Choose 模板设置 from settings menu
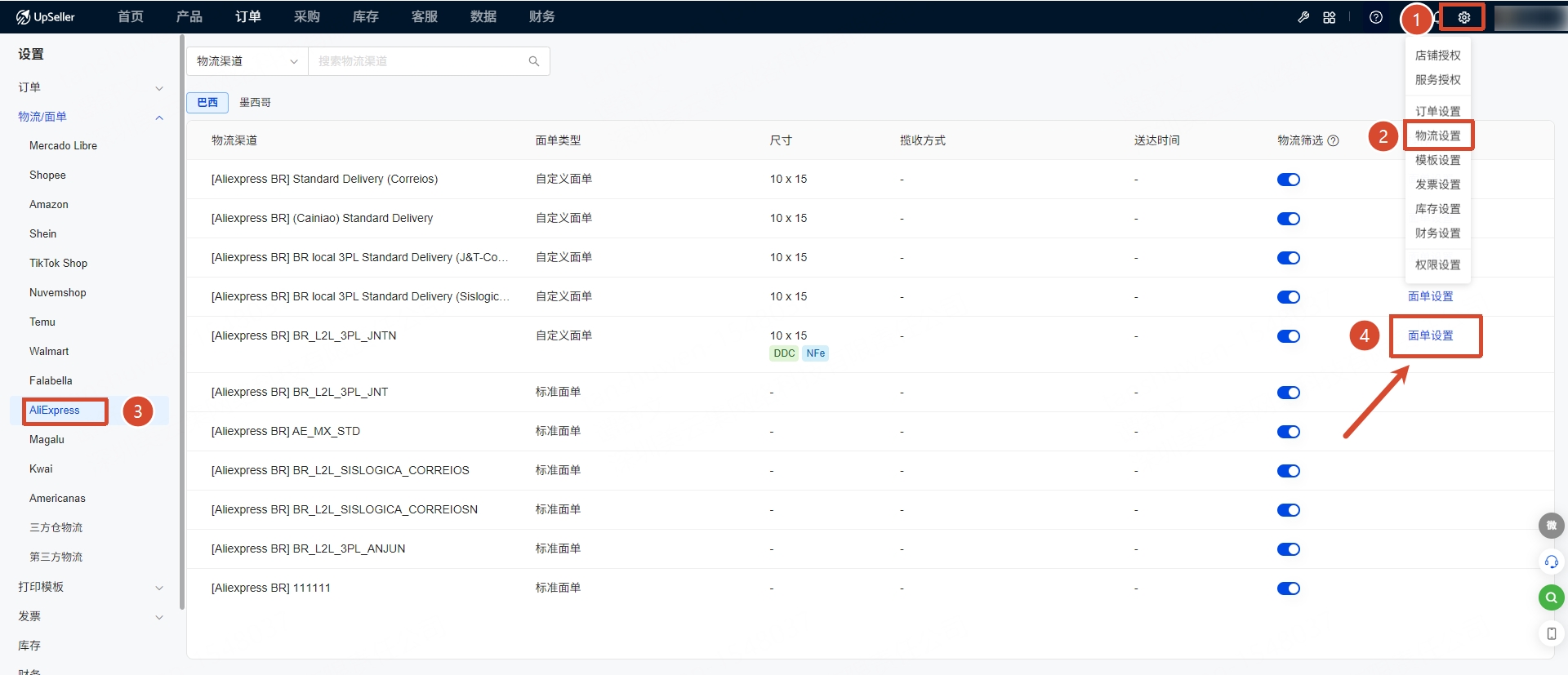Screen dimensions: 1568x675 [1438, 160]
